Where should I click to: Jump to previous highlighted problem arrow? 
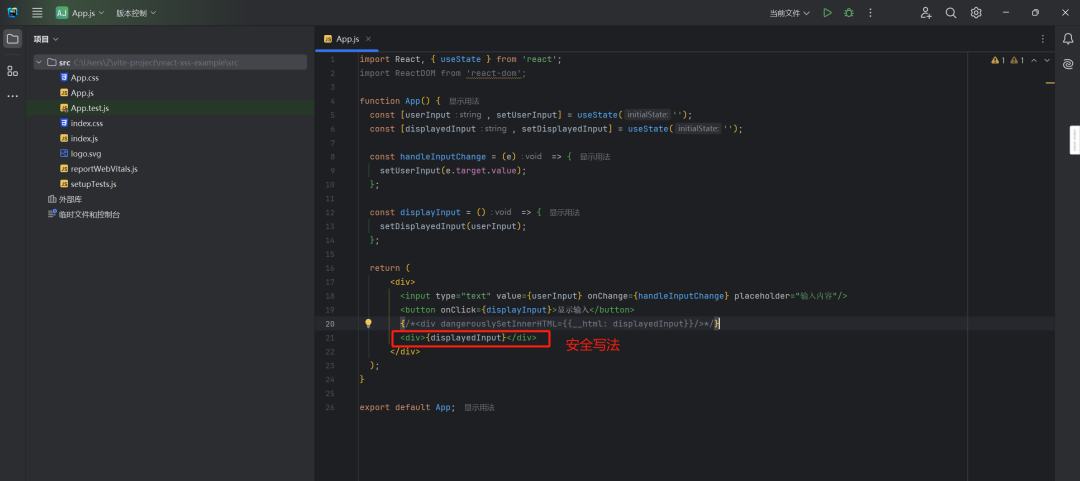click(1035, 60)
